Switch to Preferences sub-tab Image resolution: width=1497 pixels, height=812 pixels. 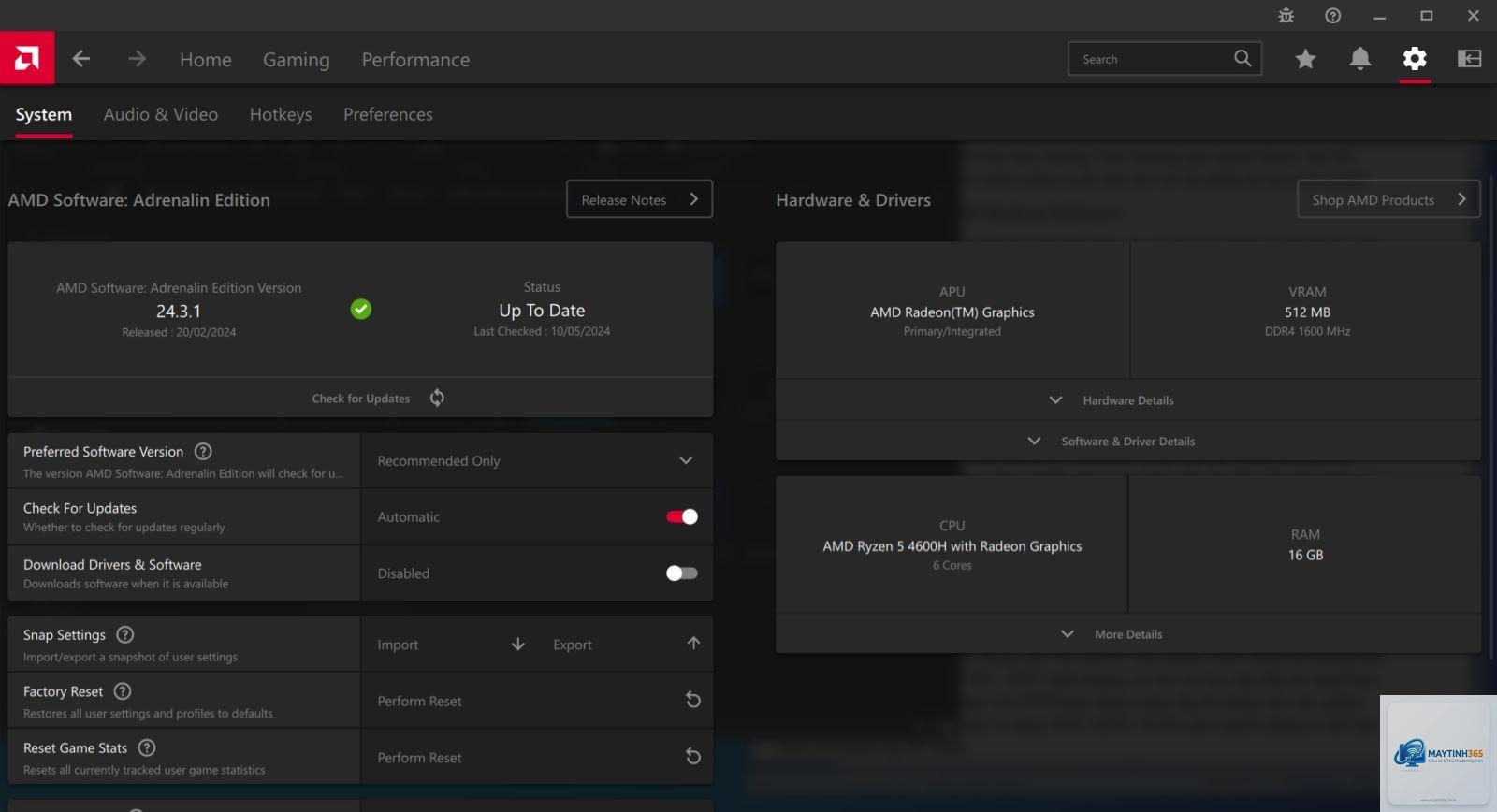click(388, 114)
